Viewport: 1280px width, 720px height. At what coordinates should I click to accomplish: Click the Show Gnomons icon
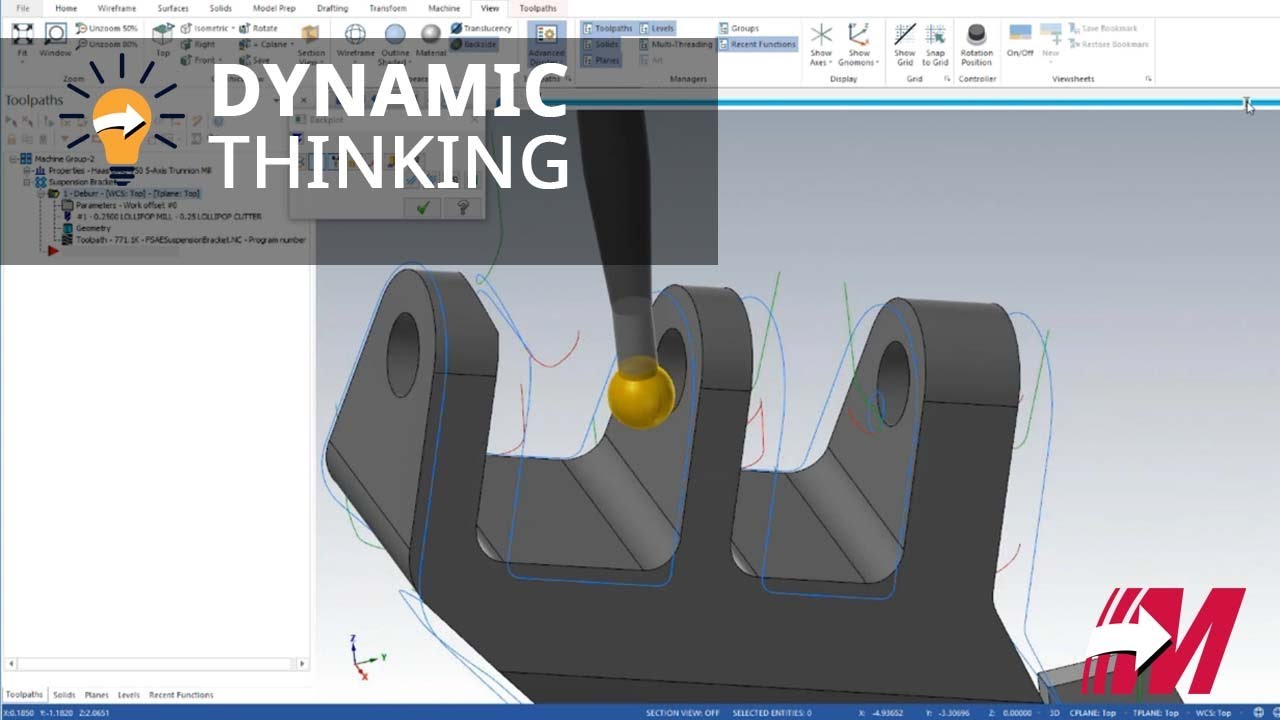(858, 34)
